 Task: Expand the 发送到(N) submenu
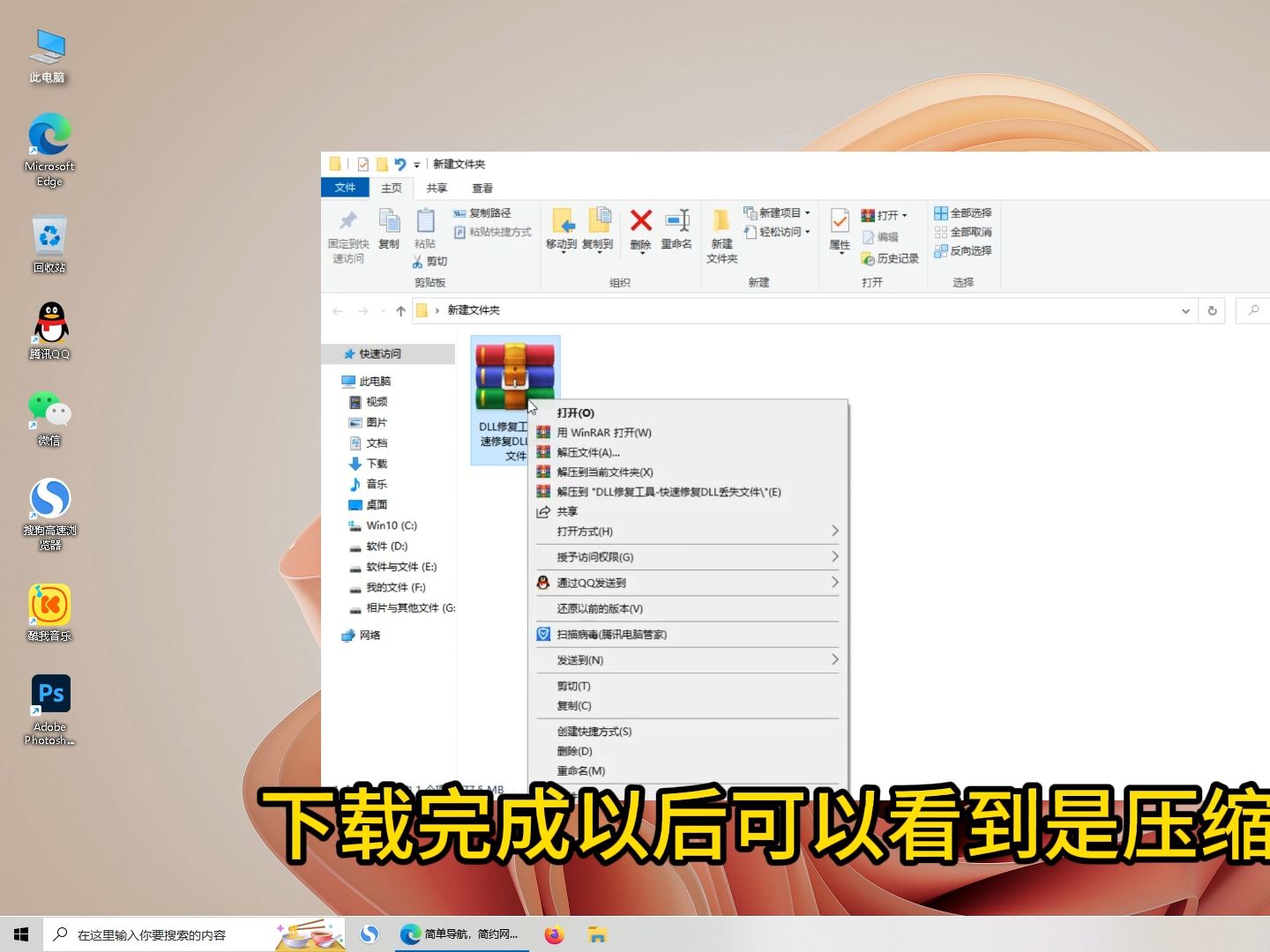point(688,660)
